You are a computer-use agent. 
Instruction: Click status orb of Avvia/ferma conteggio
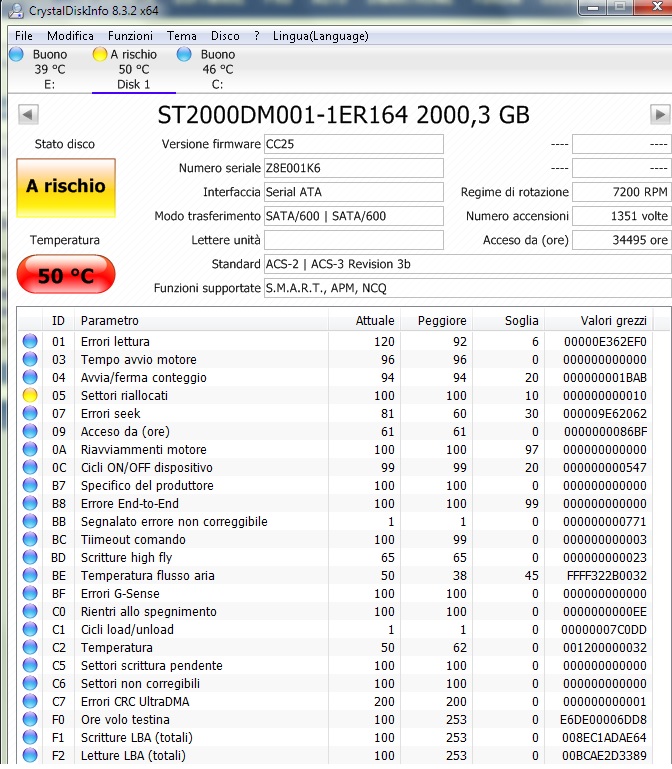[30, 378]
